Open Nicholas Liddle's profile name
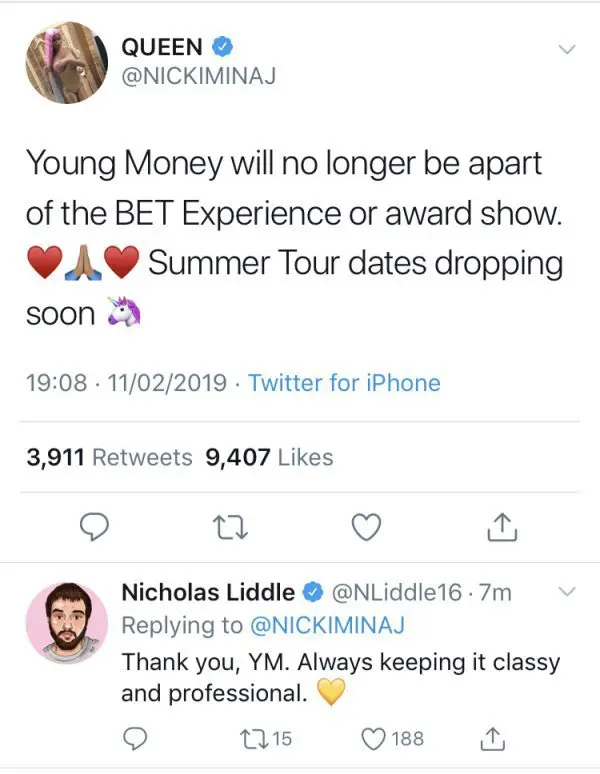Screen dimensions: 600x774 click(x=208, y=592)
